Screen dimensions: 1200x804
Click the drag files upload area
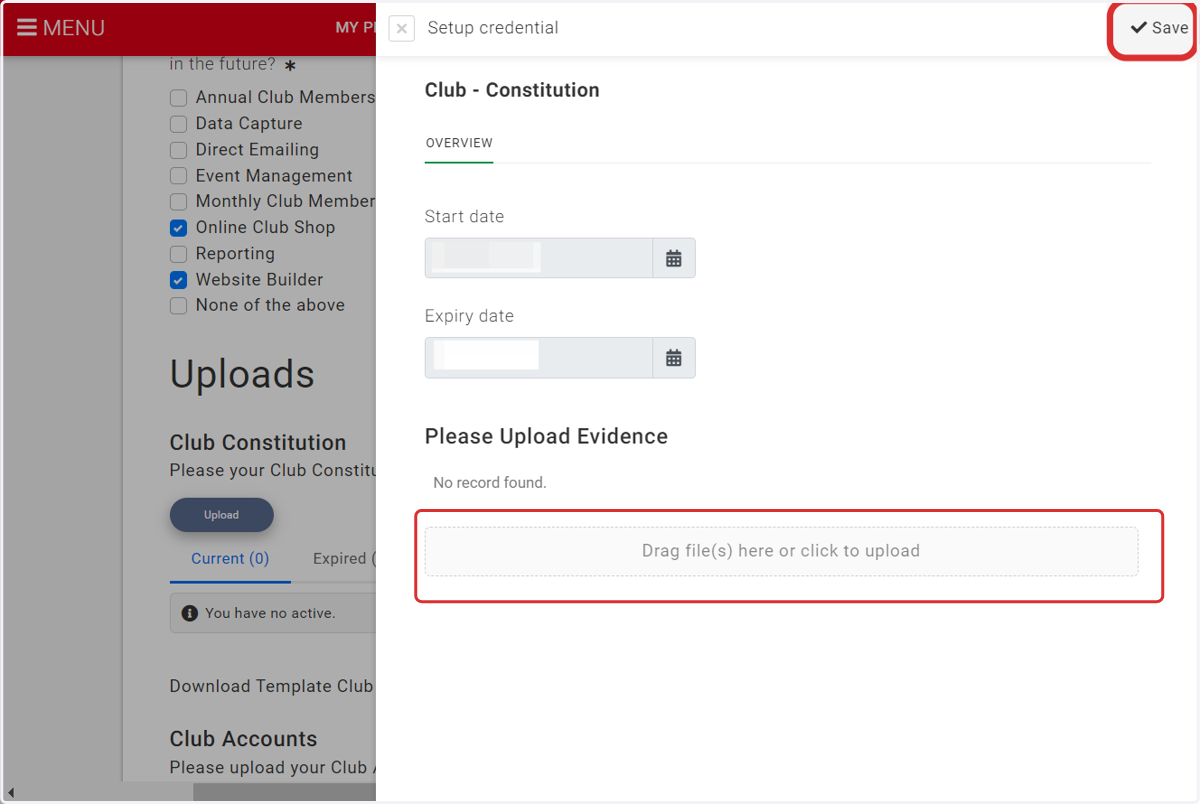pyautogui.click(x=781, y=551)
